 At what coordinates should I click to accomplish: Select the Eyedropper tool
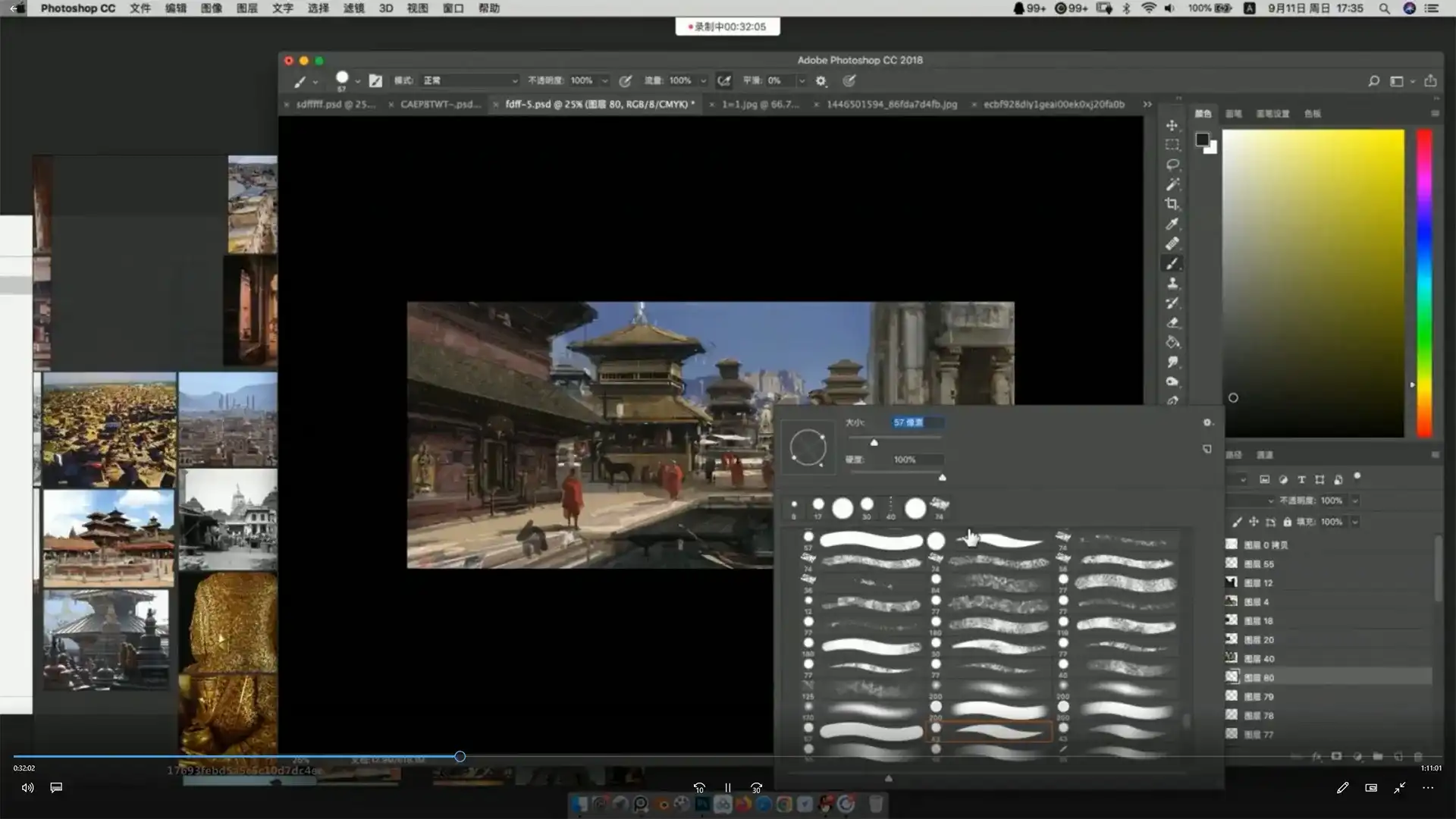click(1172, 224)
